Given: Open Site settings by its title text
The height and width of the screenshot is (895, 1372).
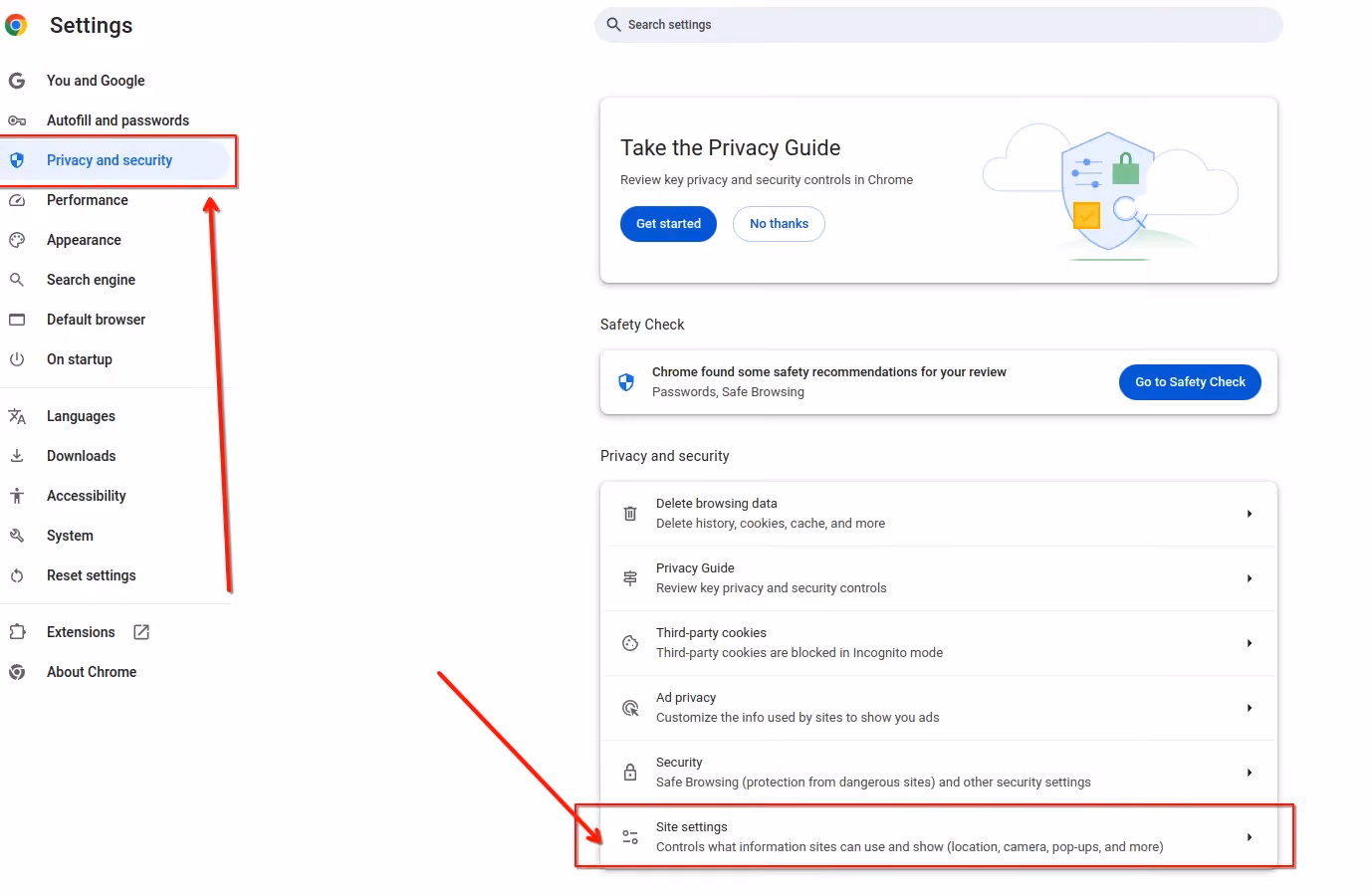Looking at the screenshot, I should tap(691, 827).
